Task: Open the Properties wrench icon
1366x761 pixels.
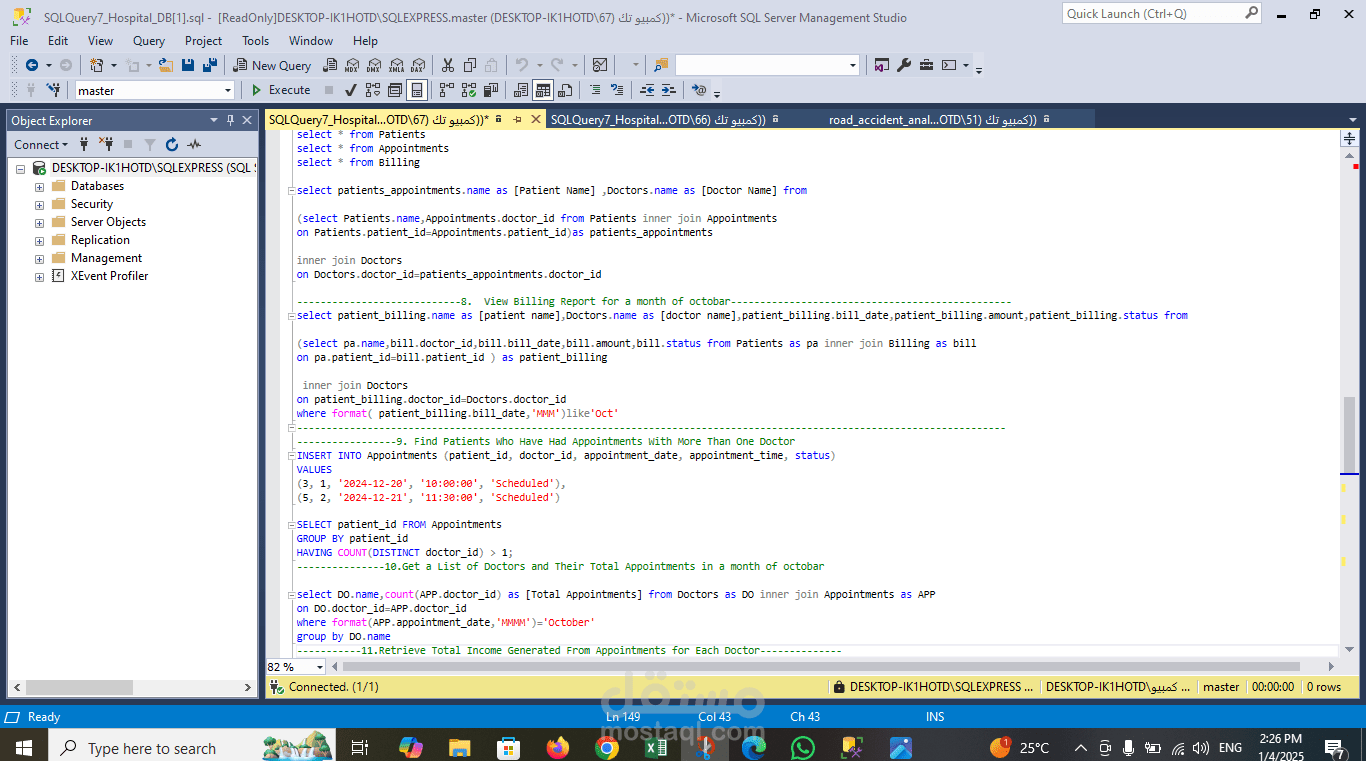Action: click(x=904, y=65)
